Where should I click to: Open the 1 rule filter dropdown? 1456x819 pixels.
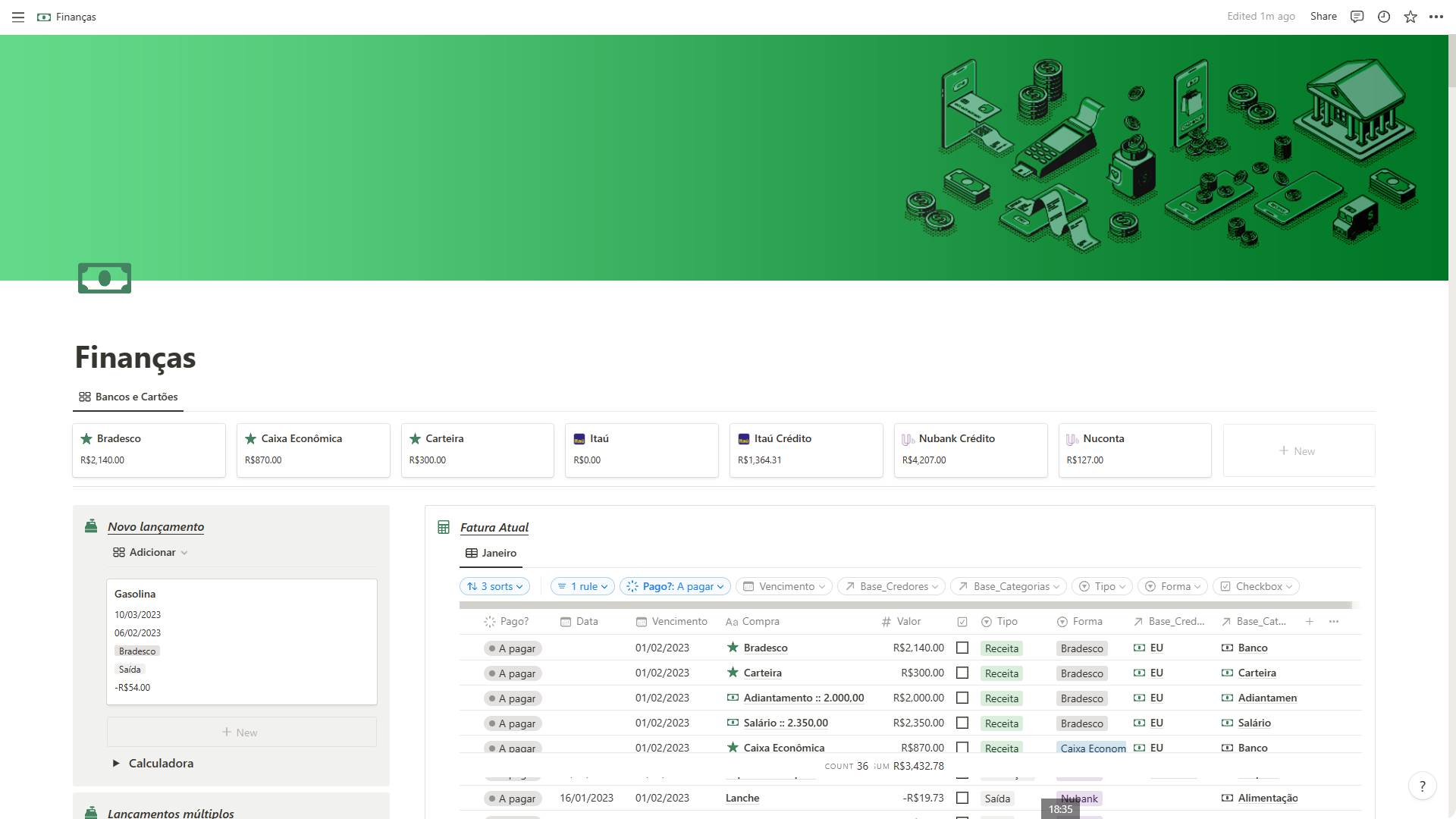pos(582,586)
